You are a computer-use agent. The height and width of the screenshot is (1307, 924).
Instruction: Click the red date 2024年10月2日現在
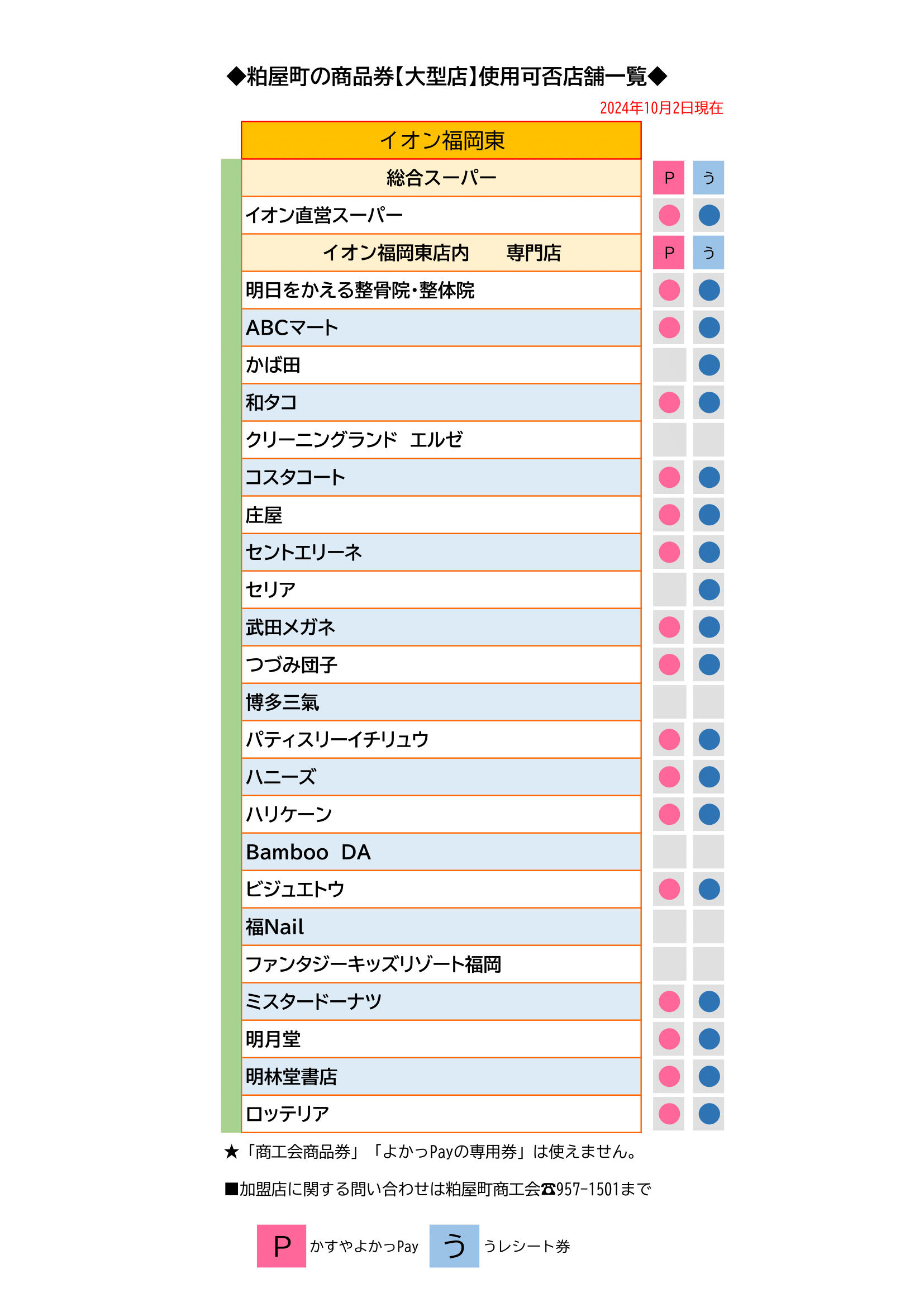click(661, 108)
